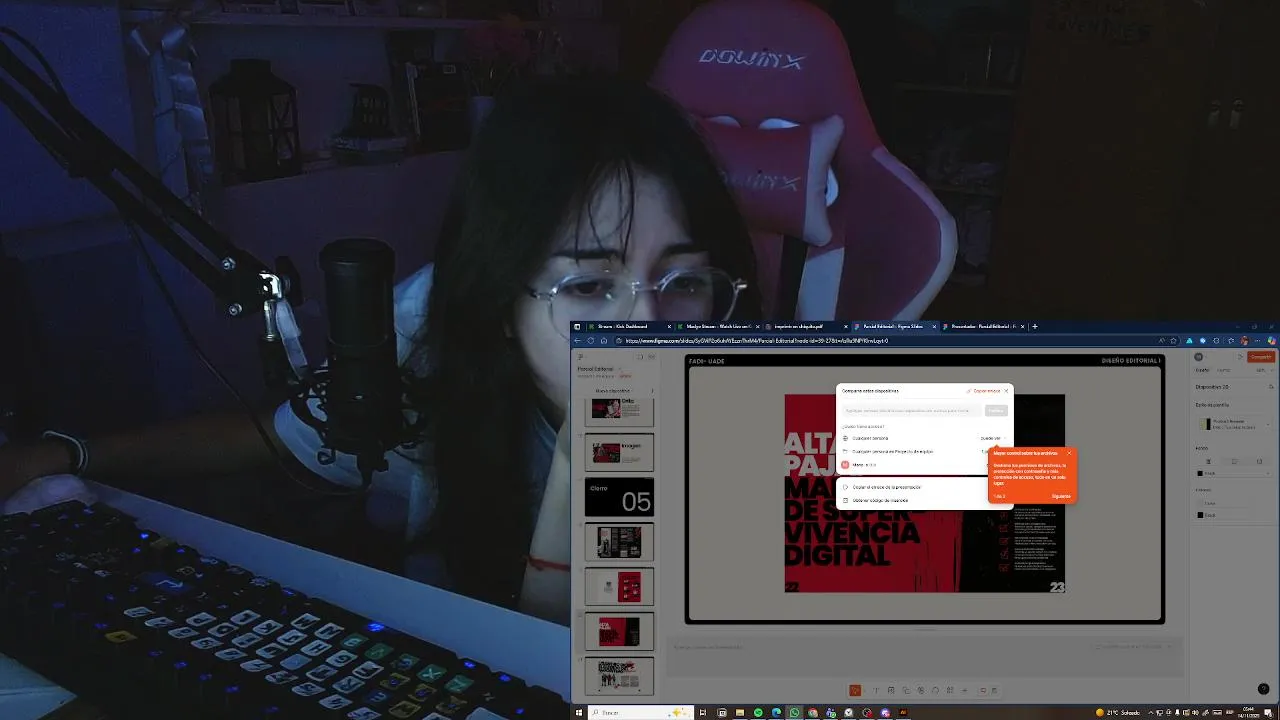Select the shapes tool in bottom toolbar
This screenshot has height=720, width=1280.
906,690
